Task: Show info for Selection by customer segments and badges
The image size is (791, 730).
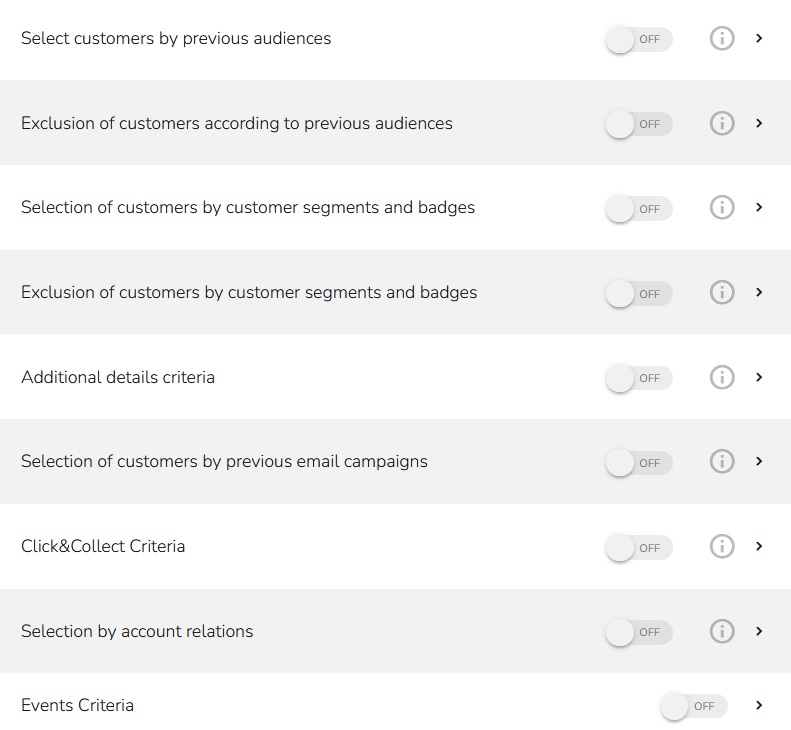Action: tap(722, 208)
